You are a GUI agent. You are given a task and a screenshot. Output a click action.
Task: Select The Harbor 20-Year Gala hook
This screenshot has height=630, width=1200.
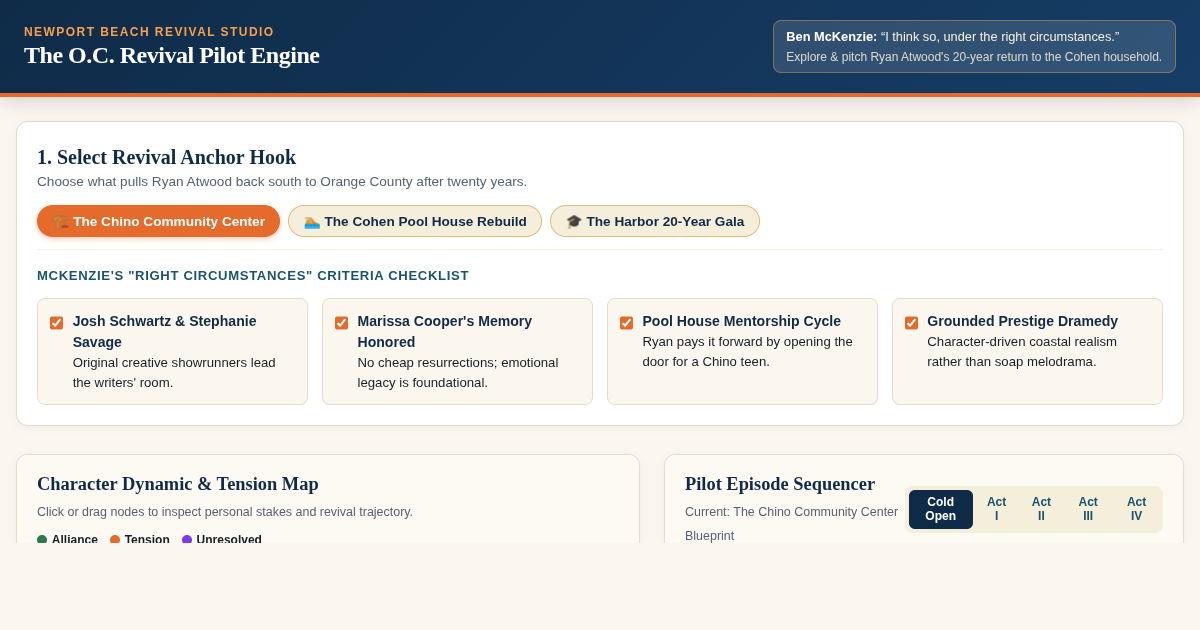tap(655, 221)
